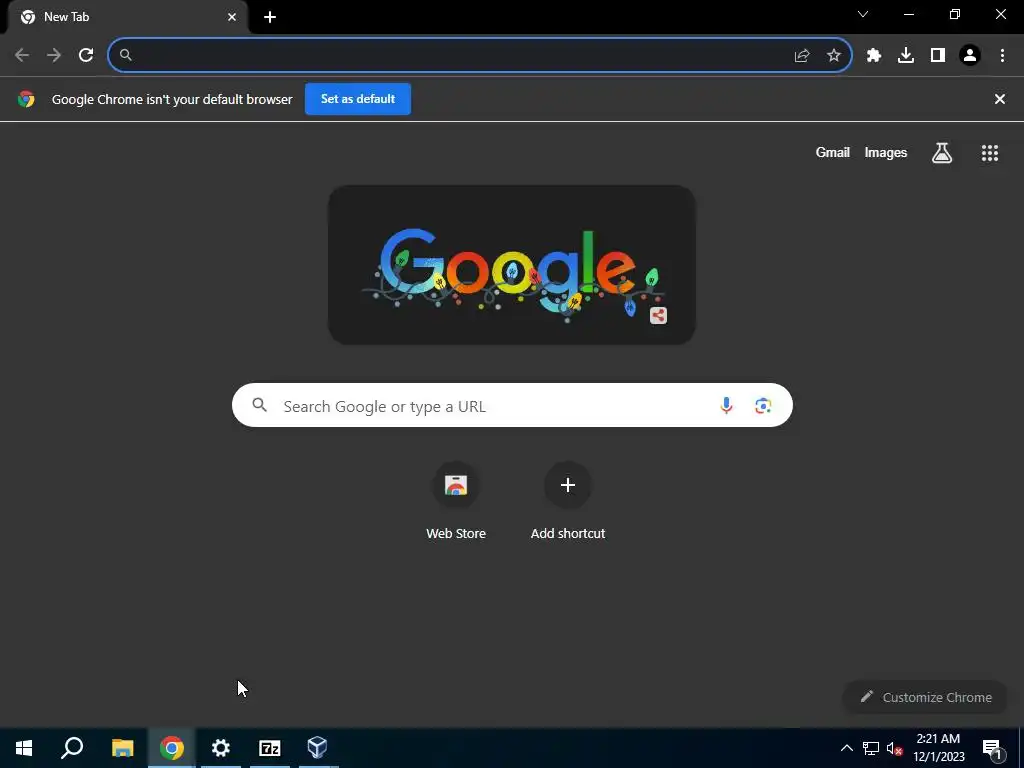Toggle the side panel icon
1024x768 pixels.
click(x=938, y=56)
